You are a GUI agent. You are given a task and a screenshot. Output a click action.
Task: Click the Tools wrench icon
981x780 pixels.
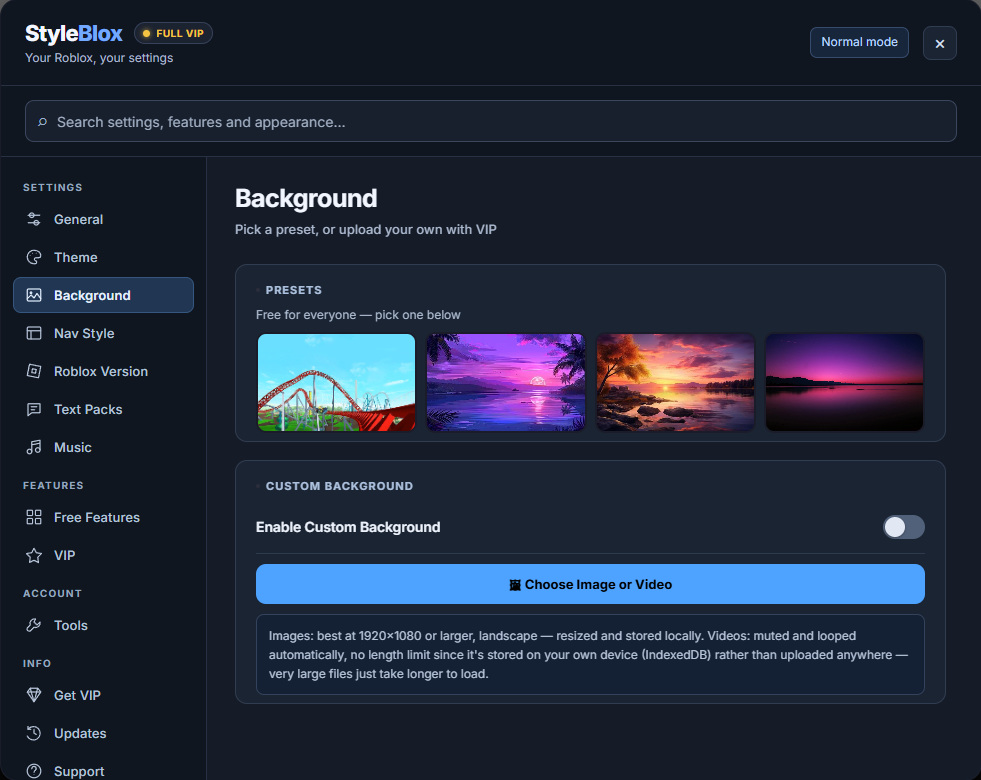pos(34,626)
